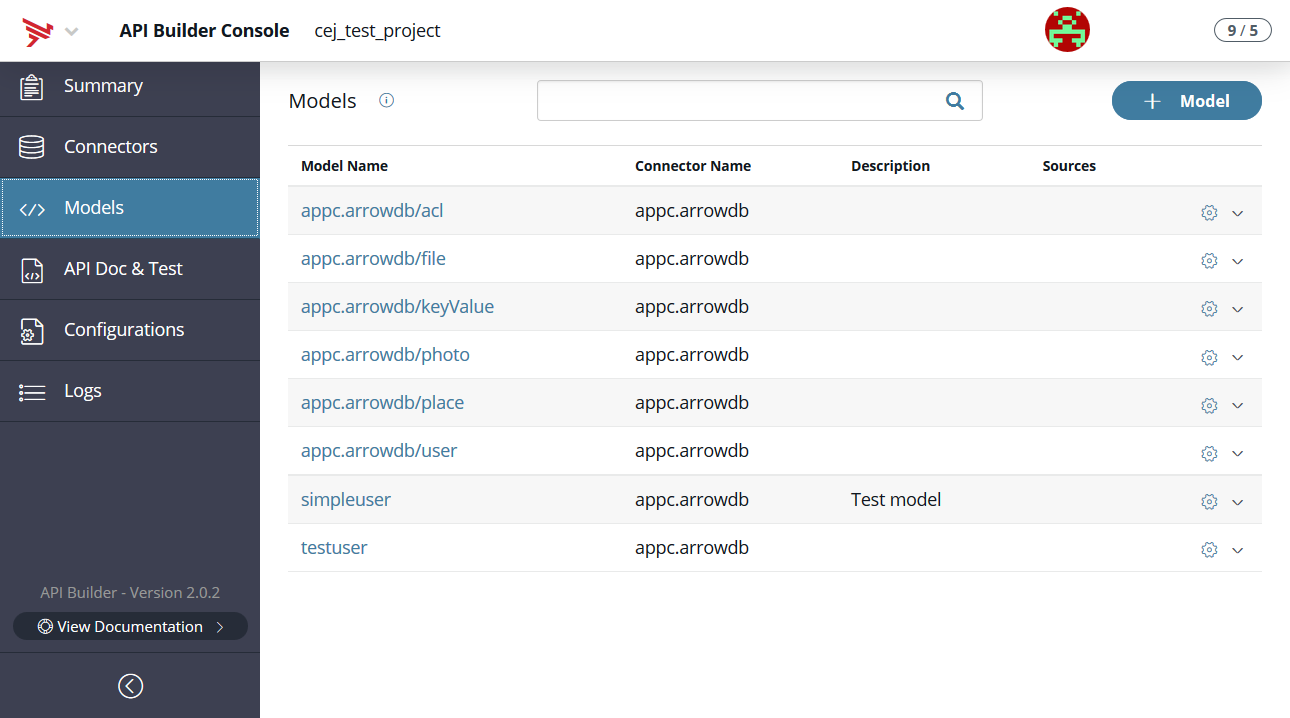
Task: Click inside the models search field
Action: pyautogui.click(x=740, y=100)
